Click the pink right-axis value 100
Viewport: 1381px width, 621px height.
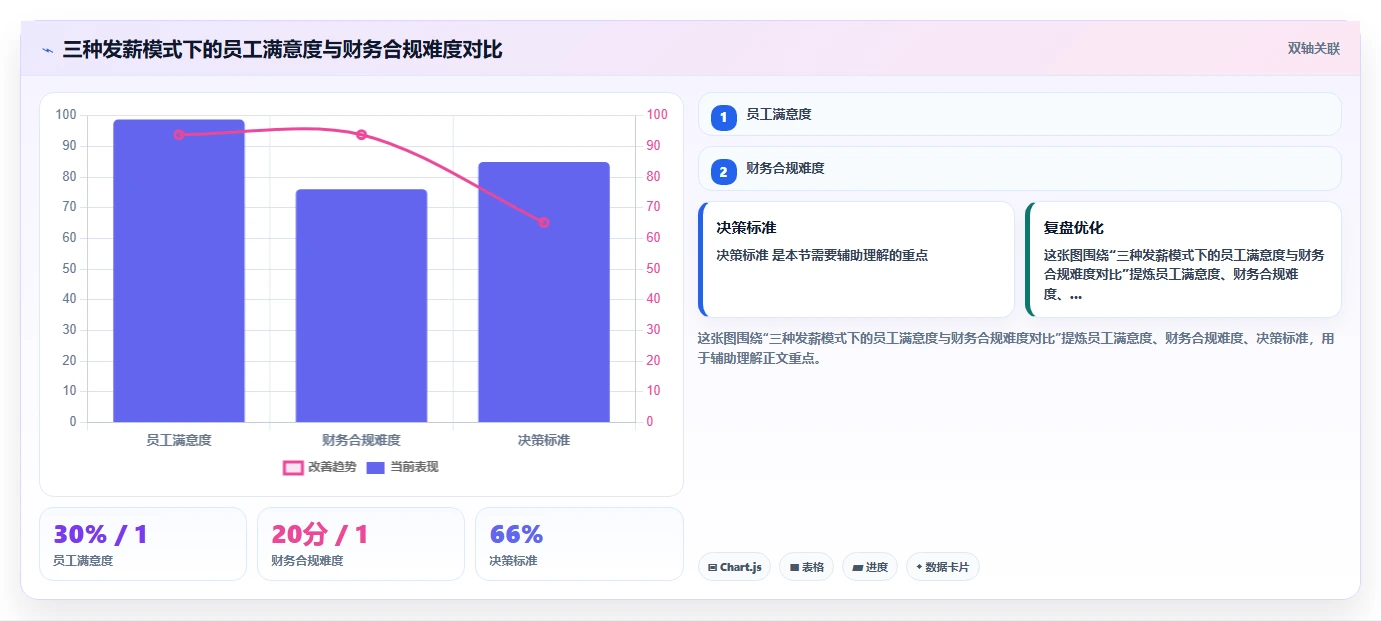(x=657, y=115)
